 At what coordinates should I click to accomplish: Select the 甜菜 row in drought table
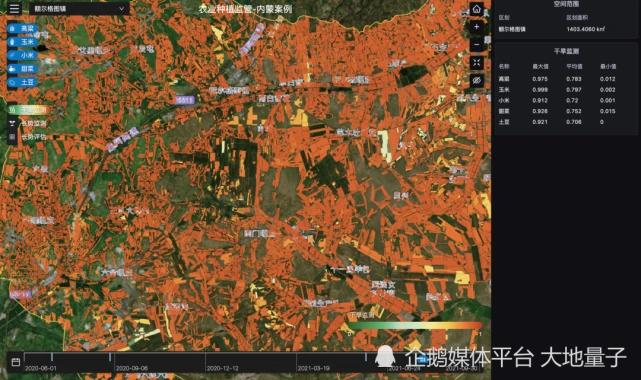(x=566, y=111)
